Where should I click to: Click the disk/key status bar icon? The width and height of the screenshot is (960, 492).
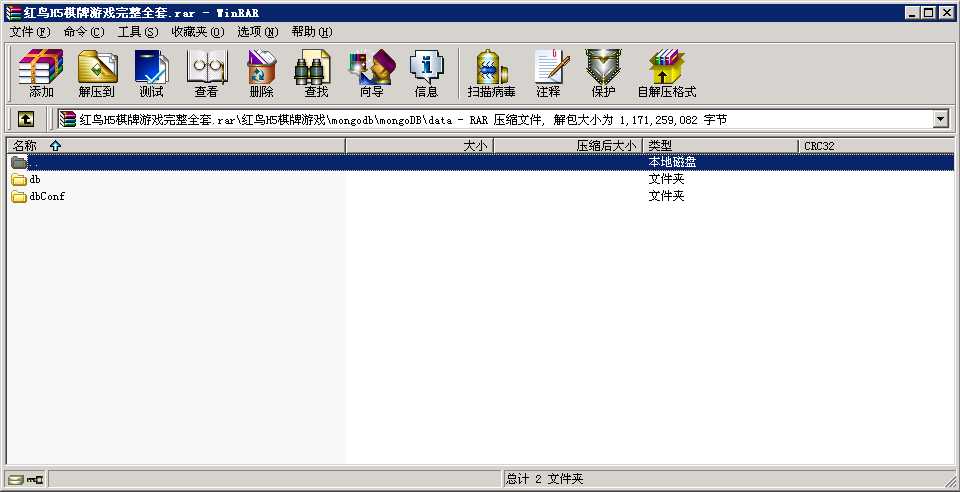click(x=25, y=479)
